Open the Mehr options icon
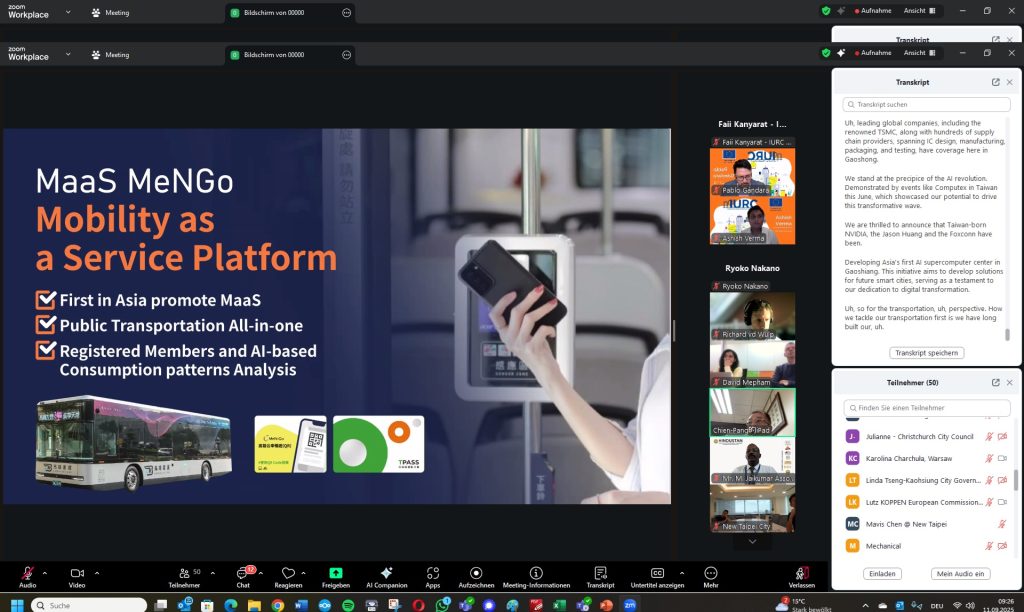The width and height of the screenshot is (1024, 612). tap(710, 573)
